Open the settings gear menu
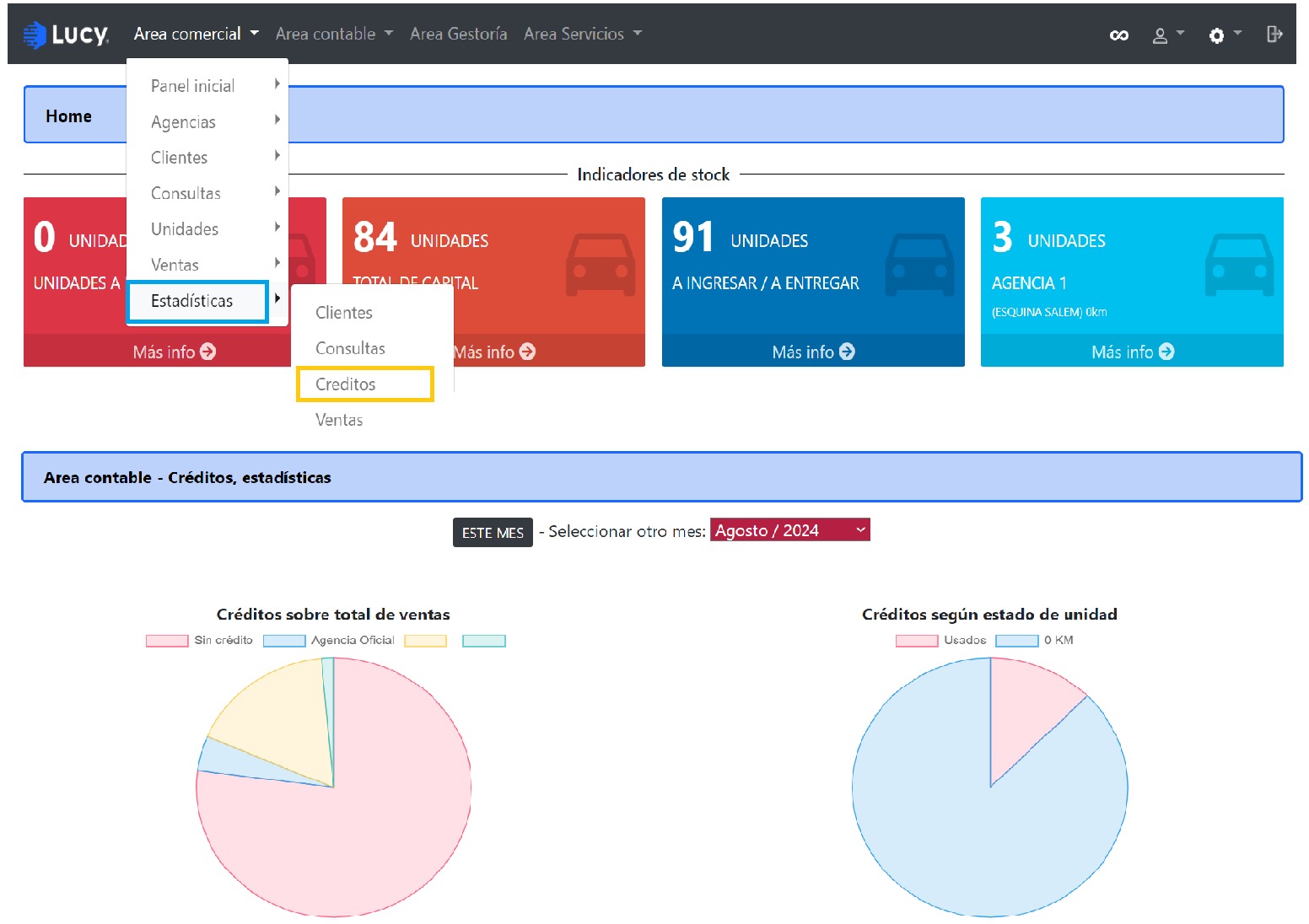This screenshot has height=924, width=1309. [x=1224, y=35]
